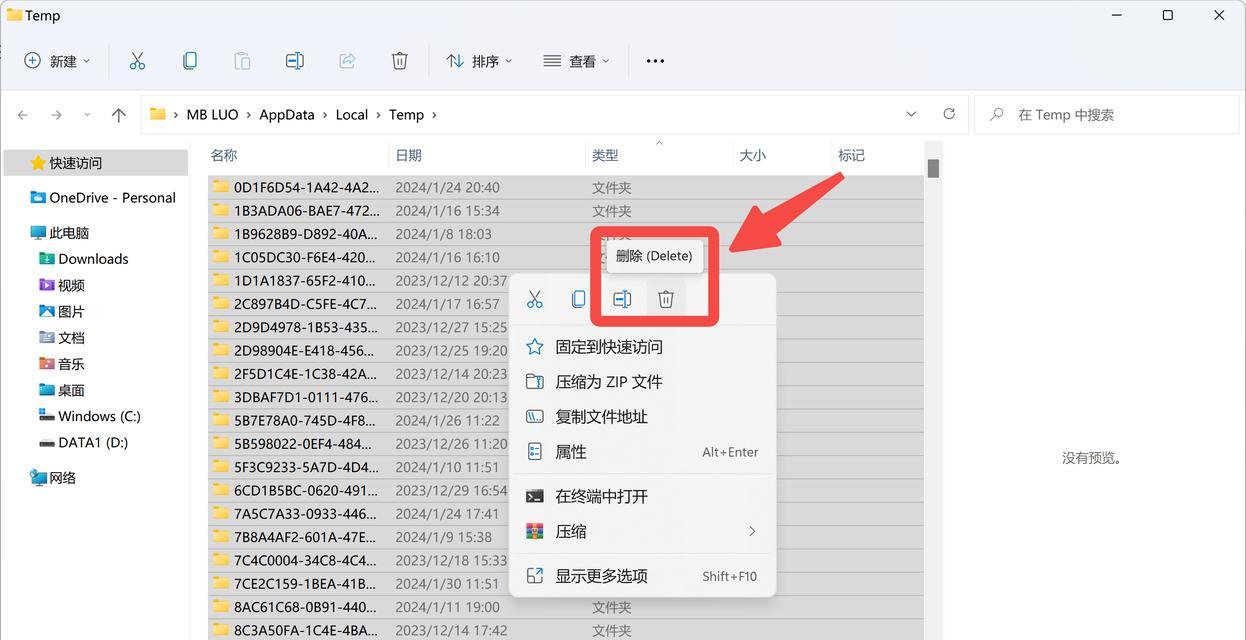Click 显示更多选项 in the context menu

coord(642,576)
